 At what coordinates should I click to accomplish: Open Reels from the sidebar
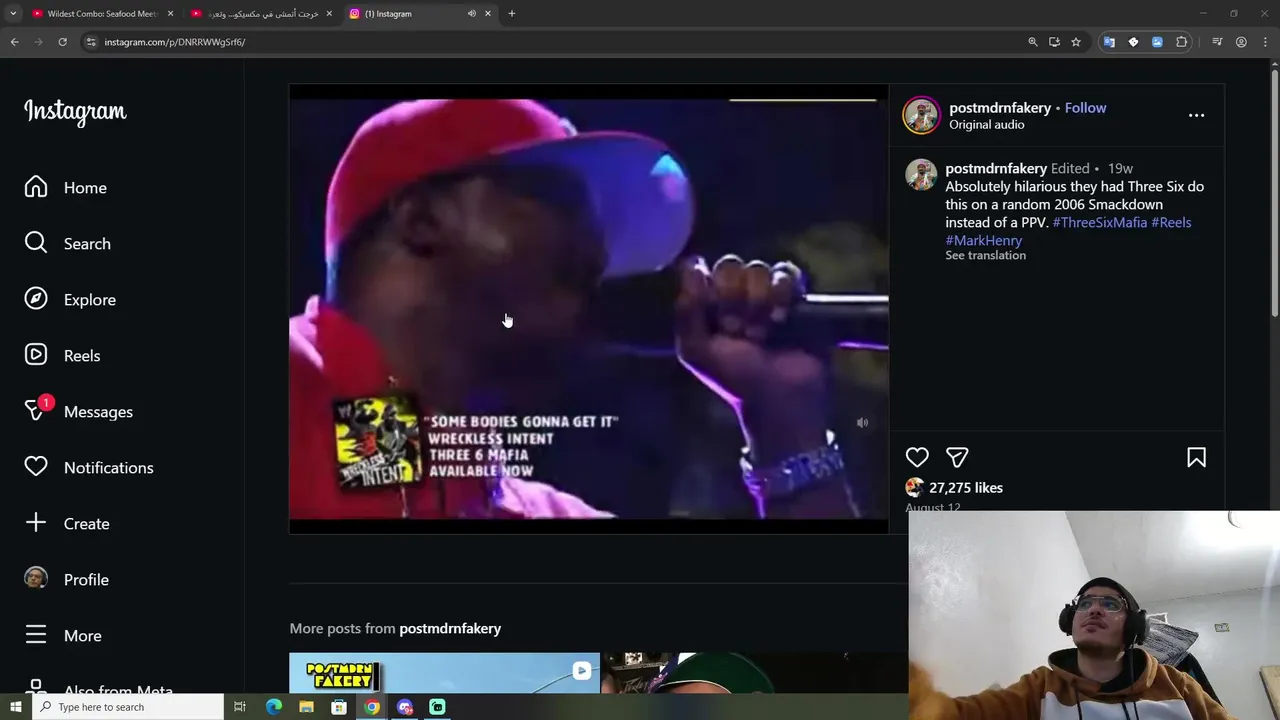[62, 356]
